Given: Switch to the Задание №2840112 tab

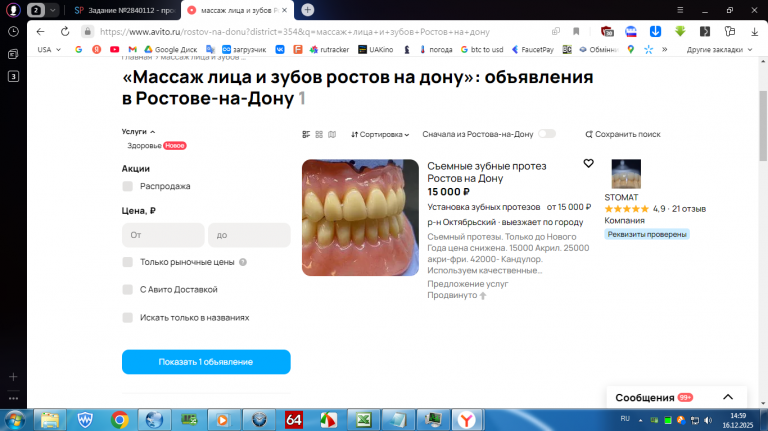Looking at the screenshot, I should (125, 10).
